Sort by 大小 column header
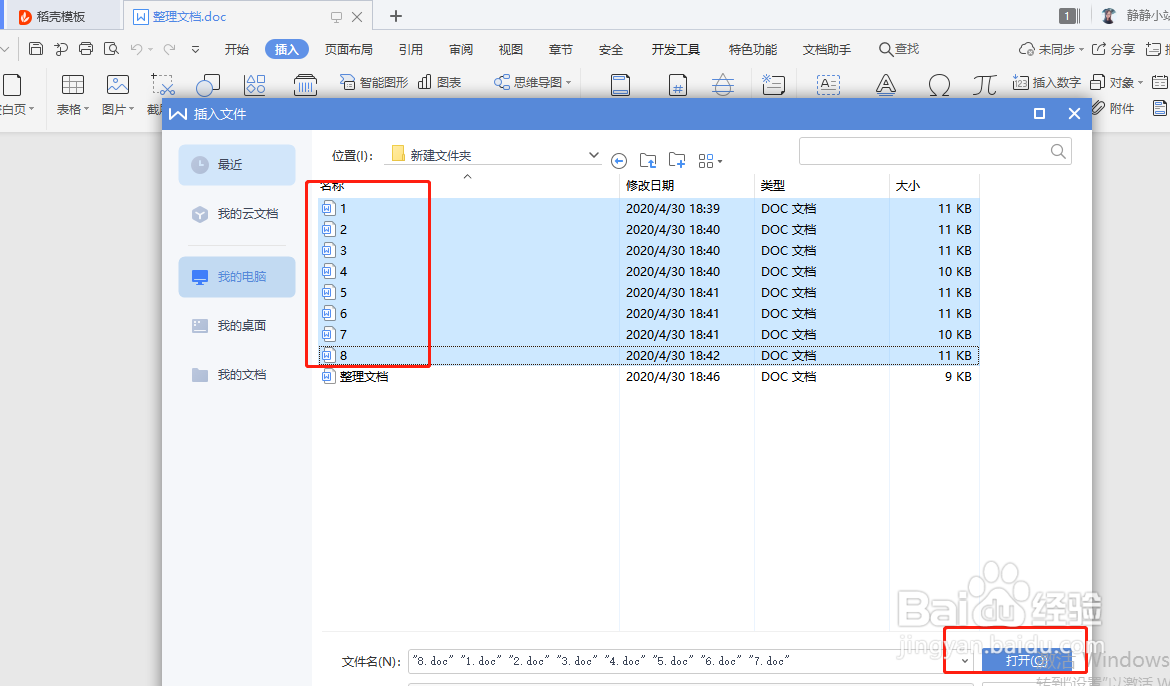Viewport: 1170px width, 686px height. 934,185
